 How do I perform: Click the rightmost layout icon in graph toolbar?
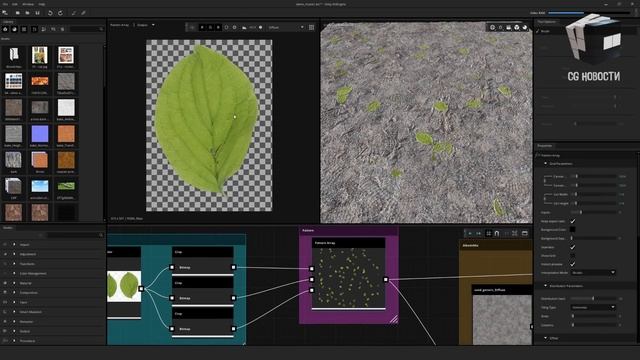tap(525, 233)
